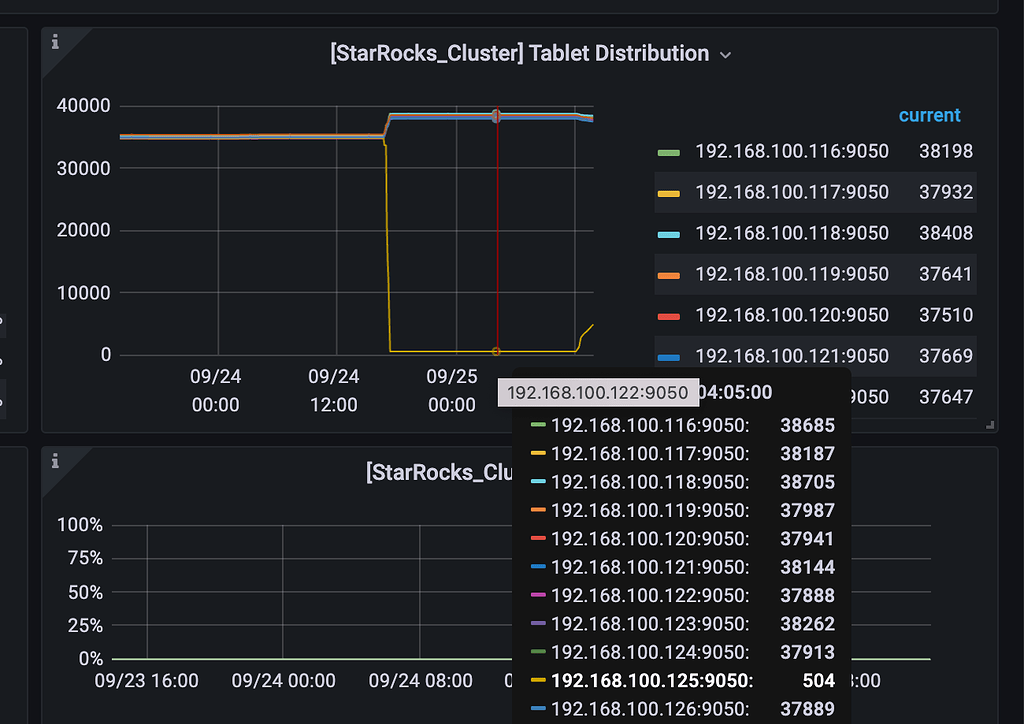Image resolution: width=1024 pixels, height=724 pixels.
Task: Click the red color swatch for 192.168.100.120
Action: (669, 317)
